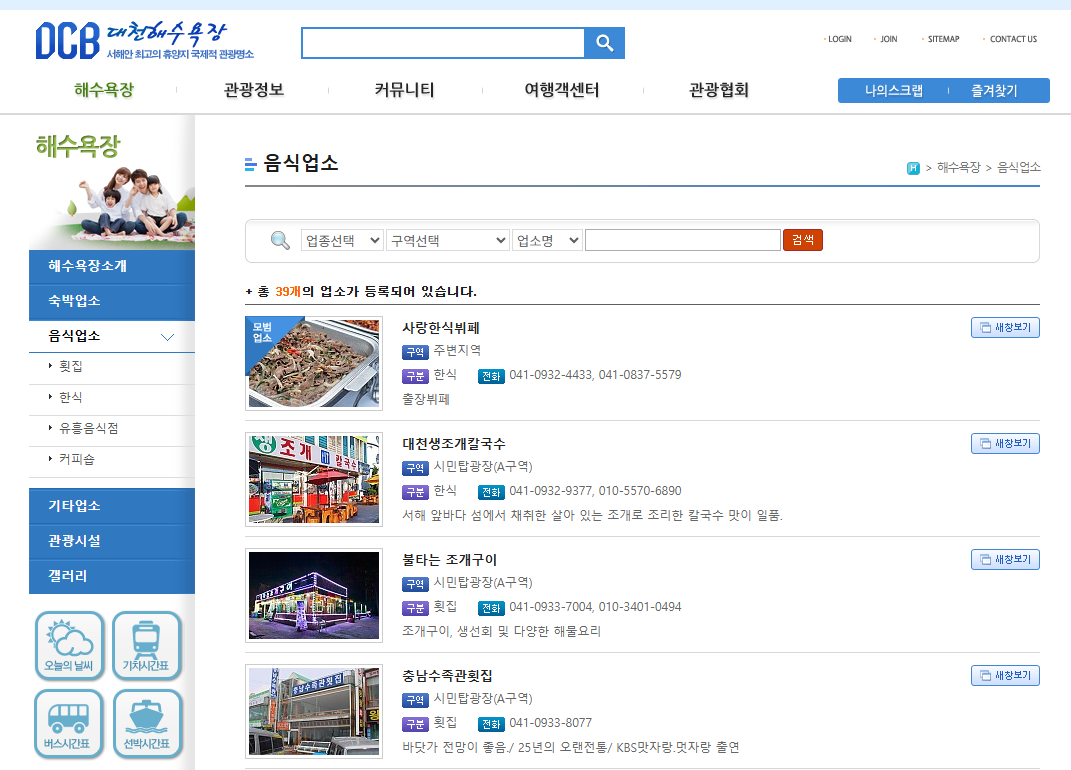Viewport: 1071px width, 770px height.
Task: Open the 커뮤니티 menu
Action: (404, 90)
